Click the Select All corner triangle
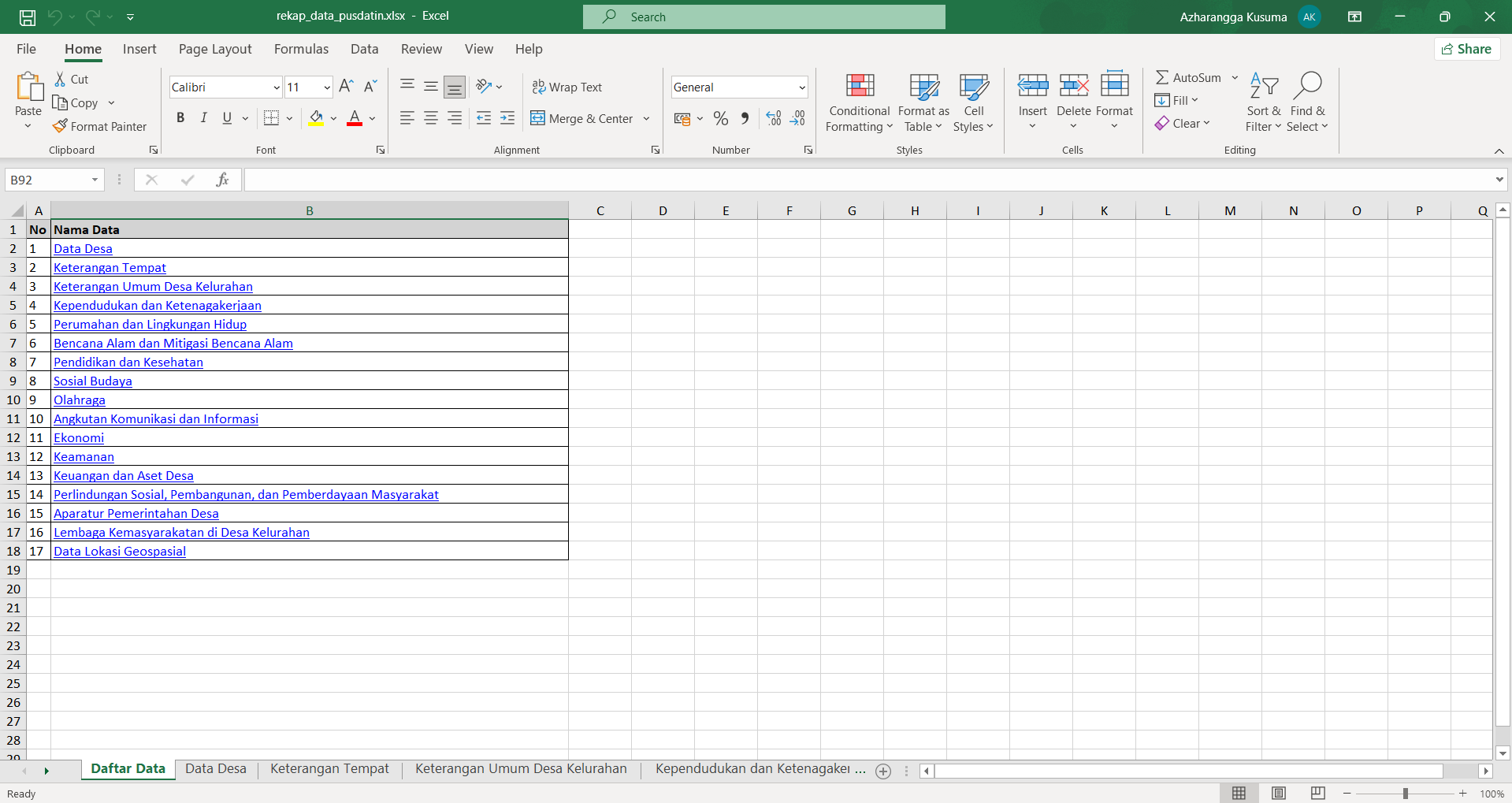This screenshot has height=803, width=1512. coord(17,210)
